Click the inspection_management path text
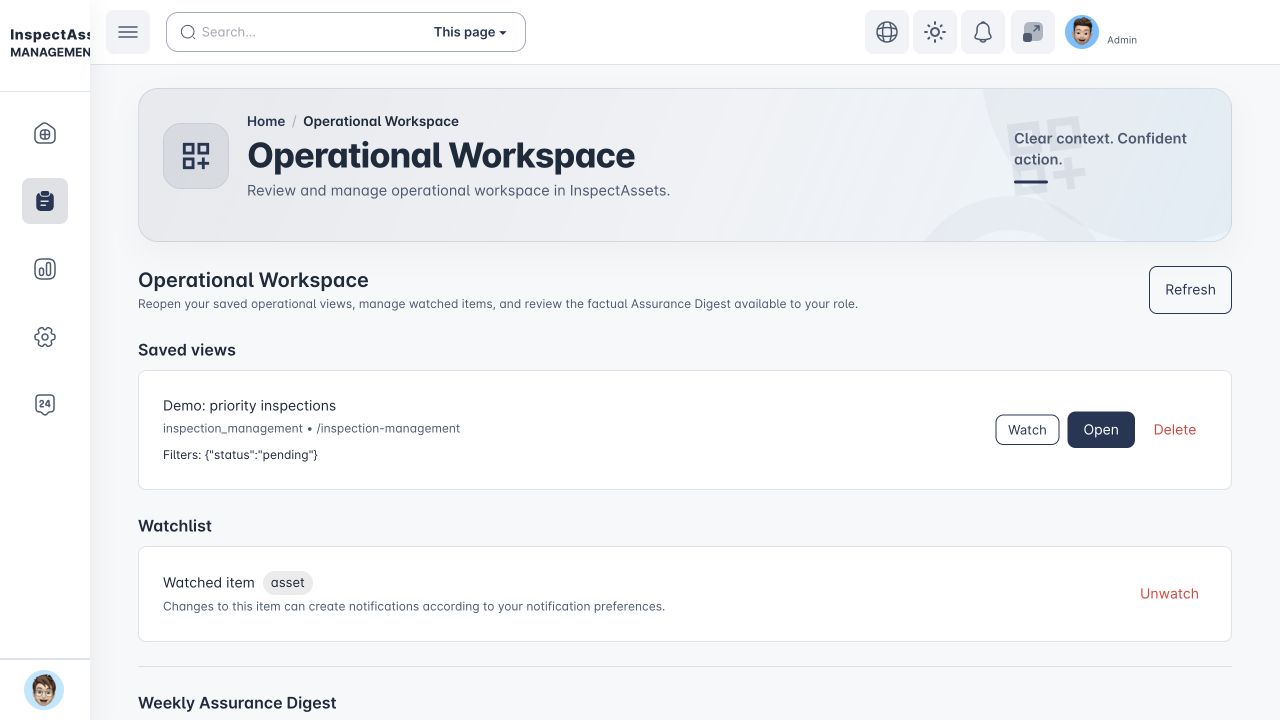 coord(311,428)
